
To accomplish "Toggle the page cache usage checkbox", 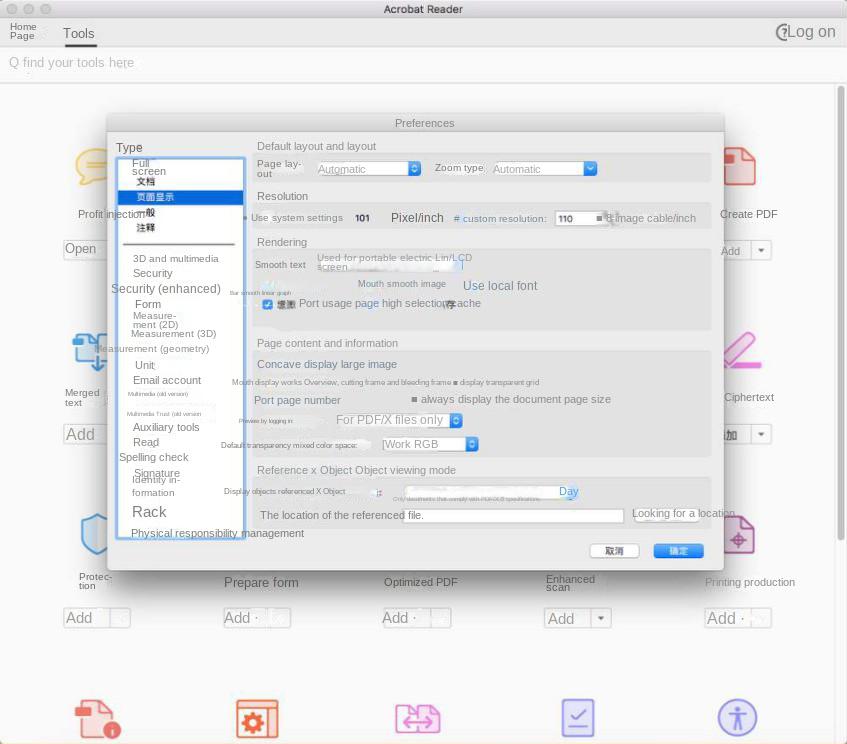I will 267,304.
